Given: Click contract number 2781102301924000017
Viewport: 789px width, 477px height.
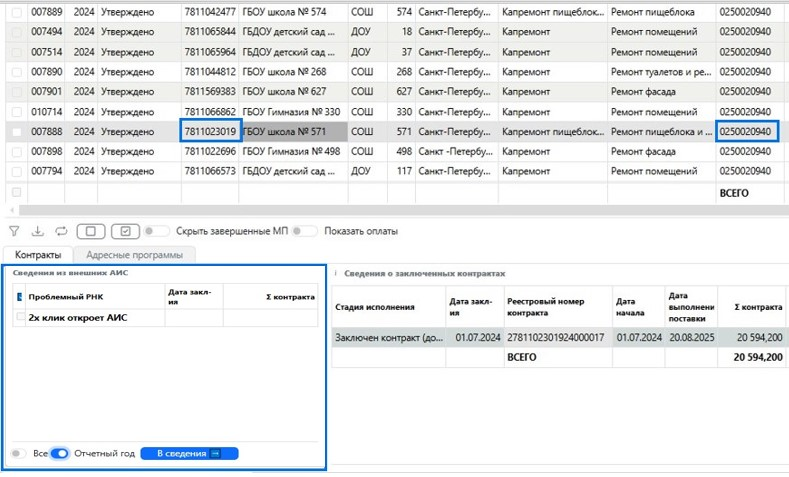Looking at the screenshot, I should 555,338.
